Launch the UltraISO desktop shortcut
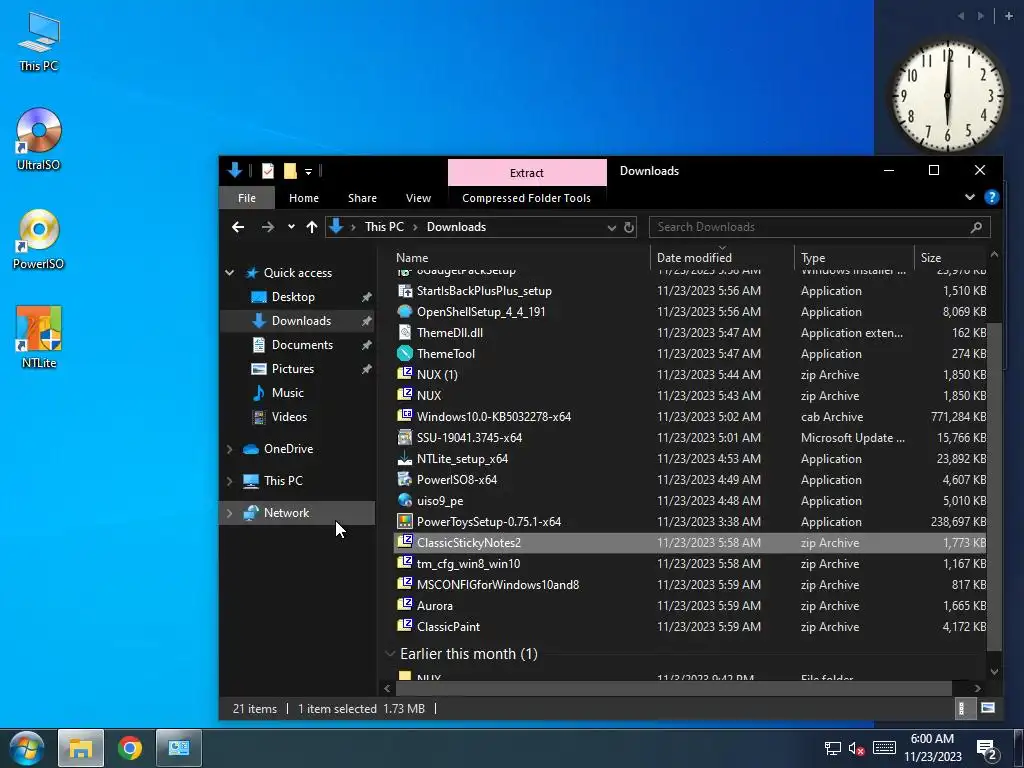 coord(39,139)
